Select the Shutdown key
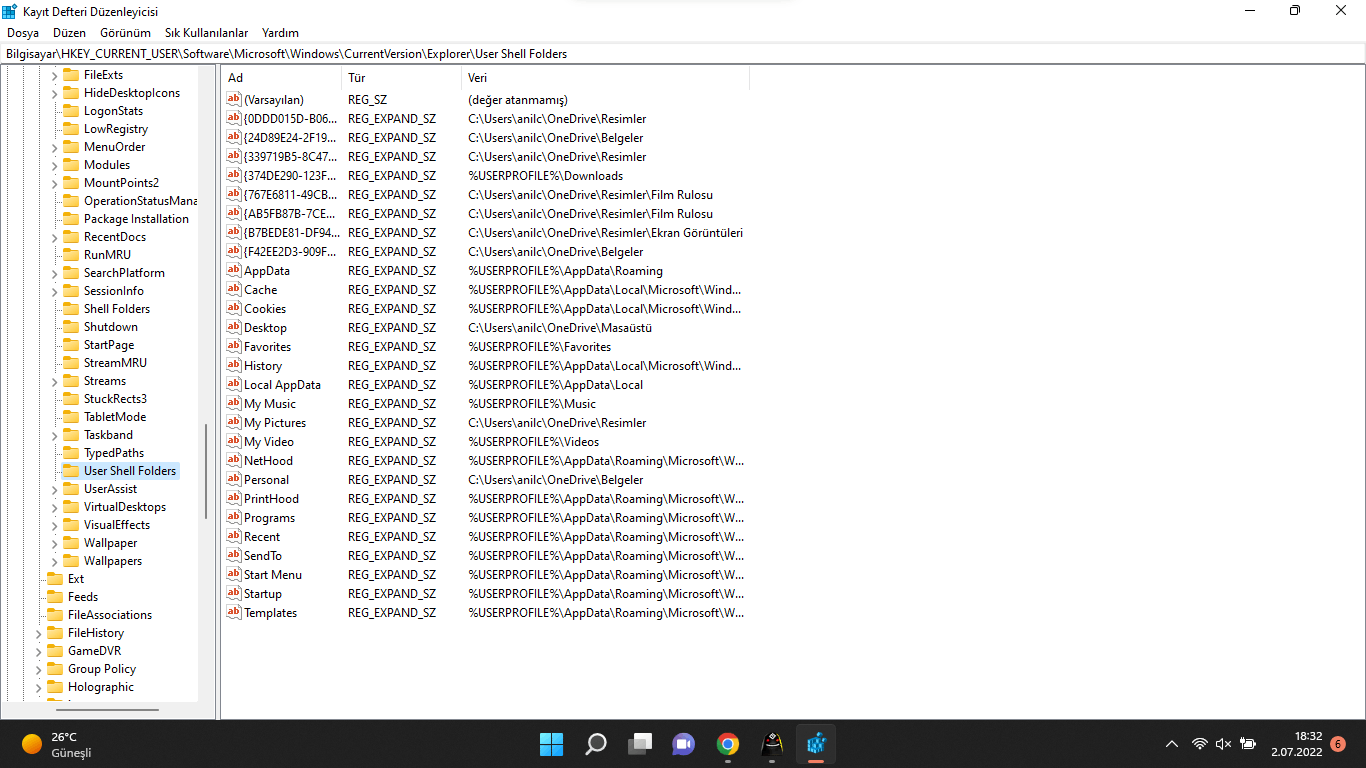The image size is (1366, 768). [111, 327]
